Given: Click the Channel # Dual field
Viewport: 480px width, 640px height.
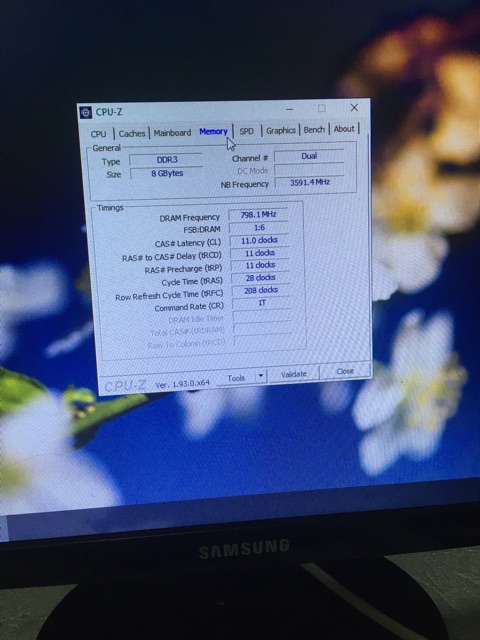Looking at the screenshot, I should pyautogui.click(x=309, y=156).
